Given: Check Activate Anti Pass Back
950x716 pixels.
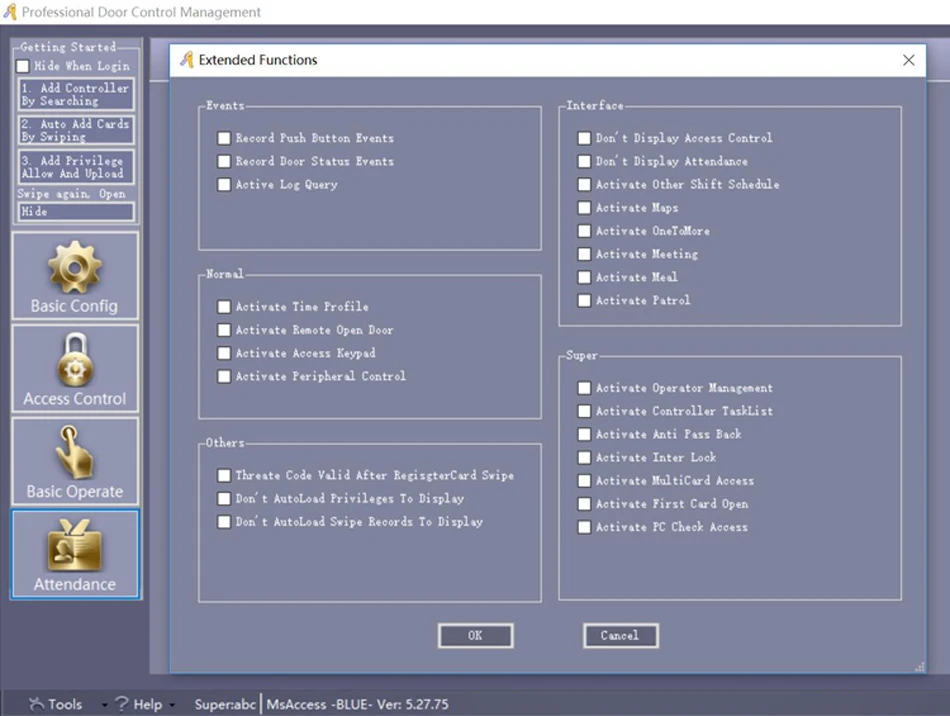Looking at the screenshot, I should pos(584,434).
